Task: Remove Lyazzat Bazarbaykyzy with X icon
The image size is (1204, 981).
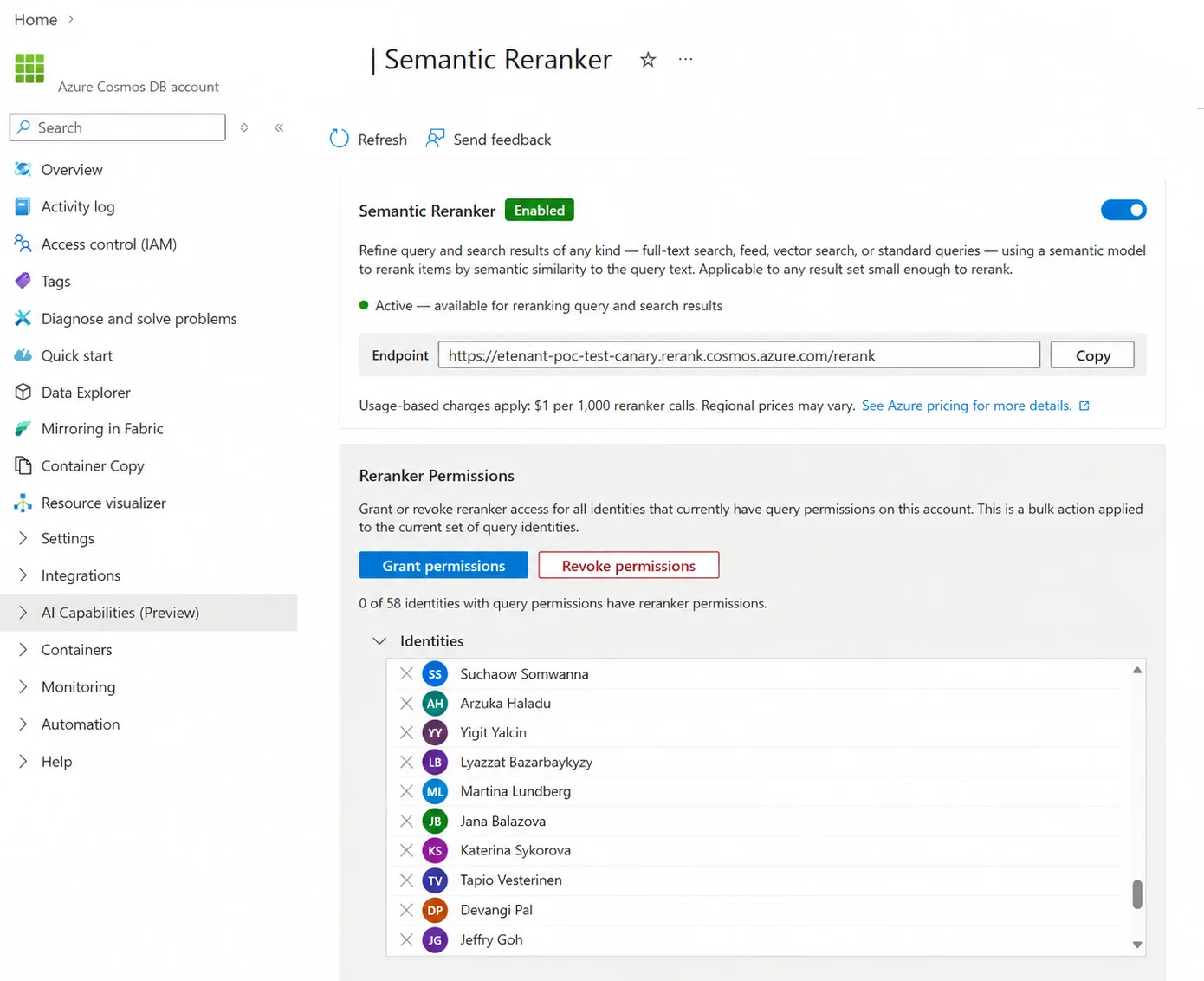Action: pos(406,762)
